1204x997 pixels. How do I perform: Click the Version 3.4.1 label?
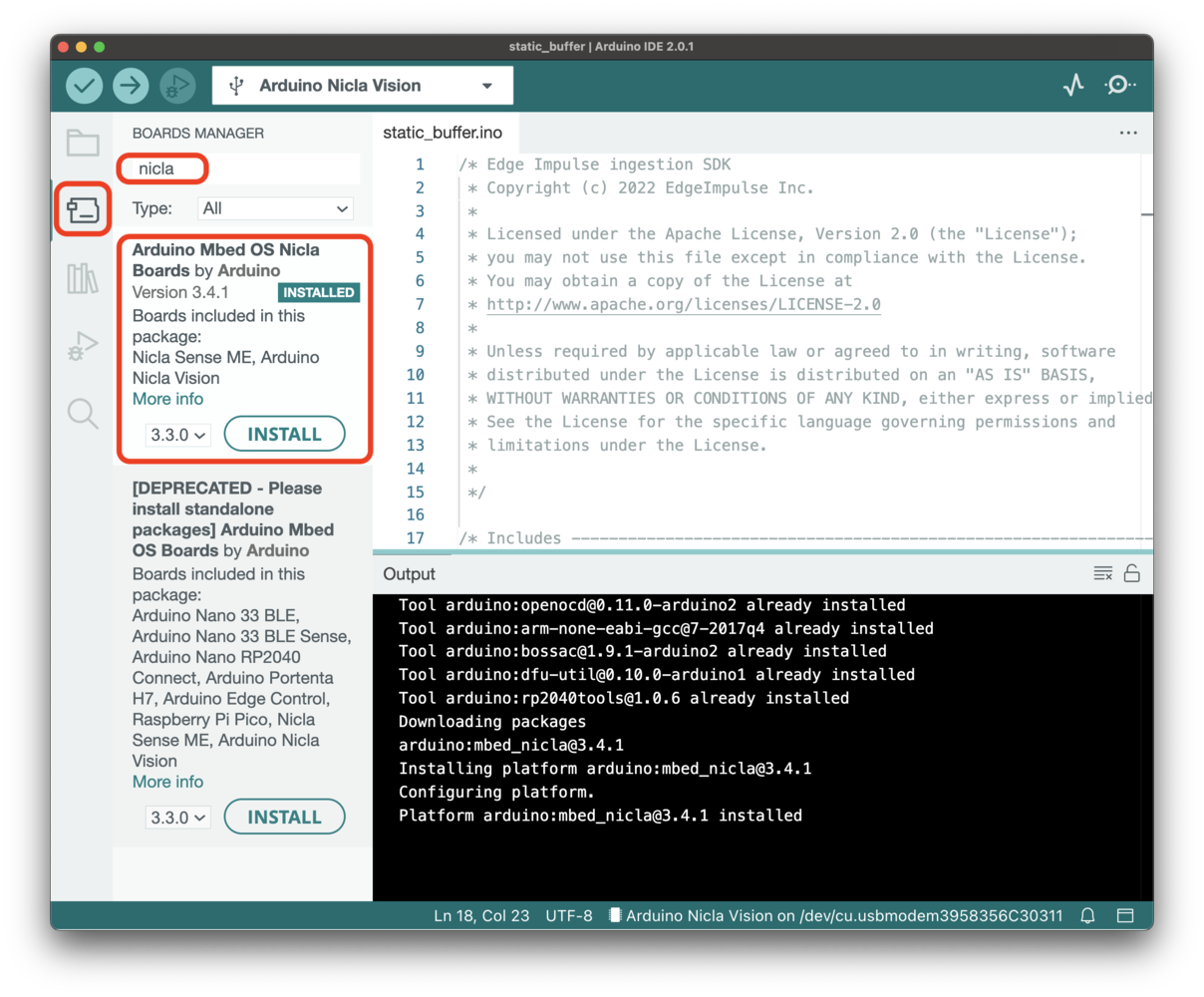180,292
